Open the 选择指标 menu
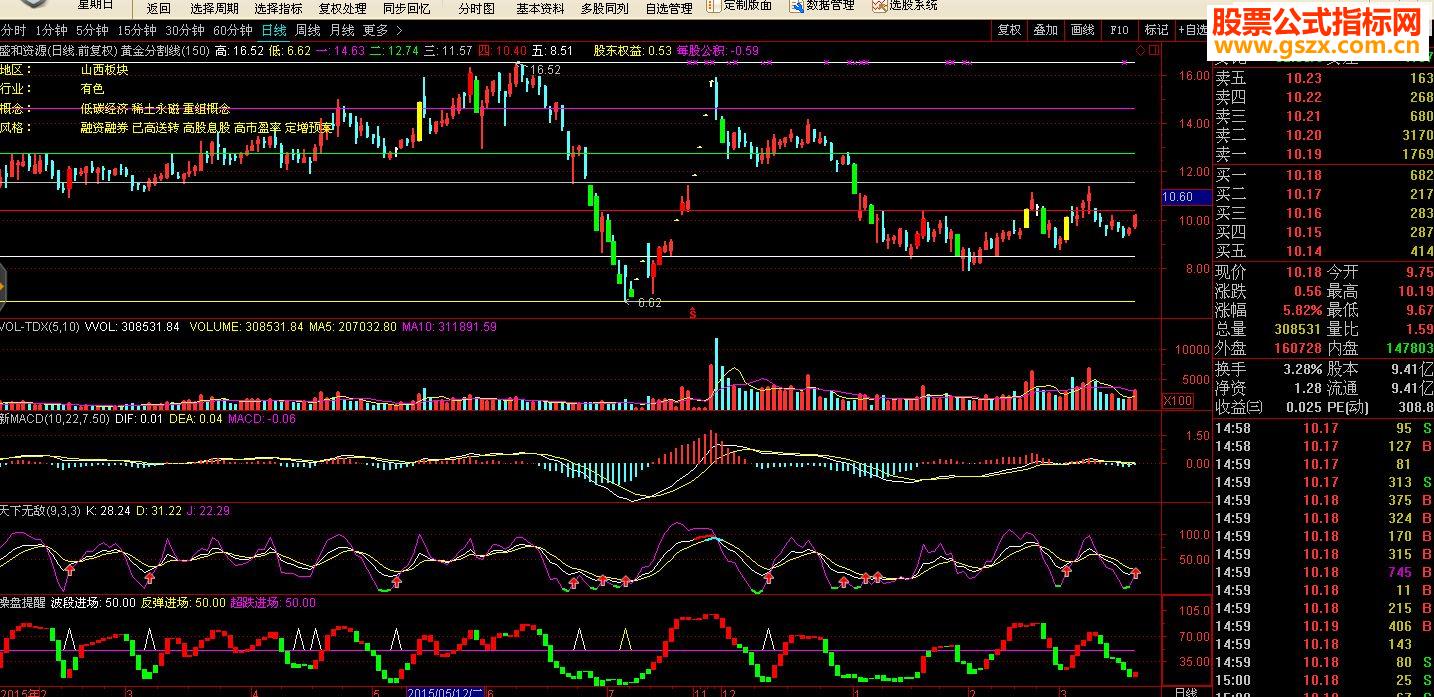Image resolution: width=1434 pixels, height=697 pixels. 278,8
